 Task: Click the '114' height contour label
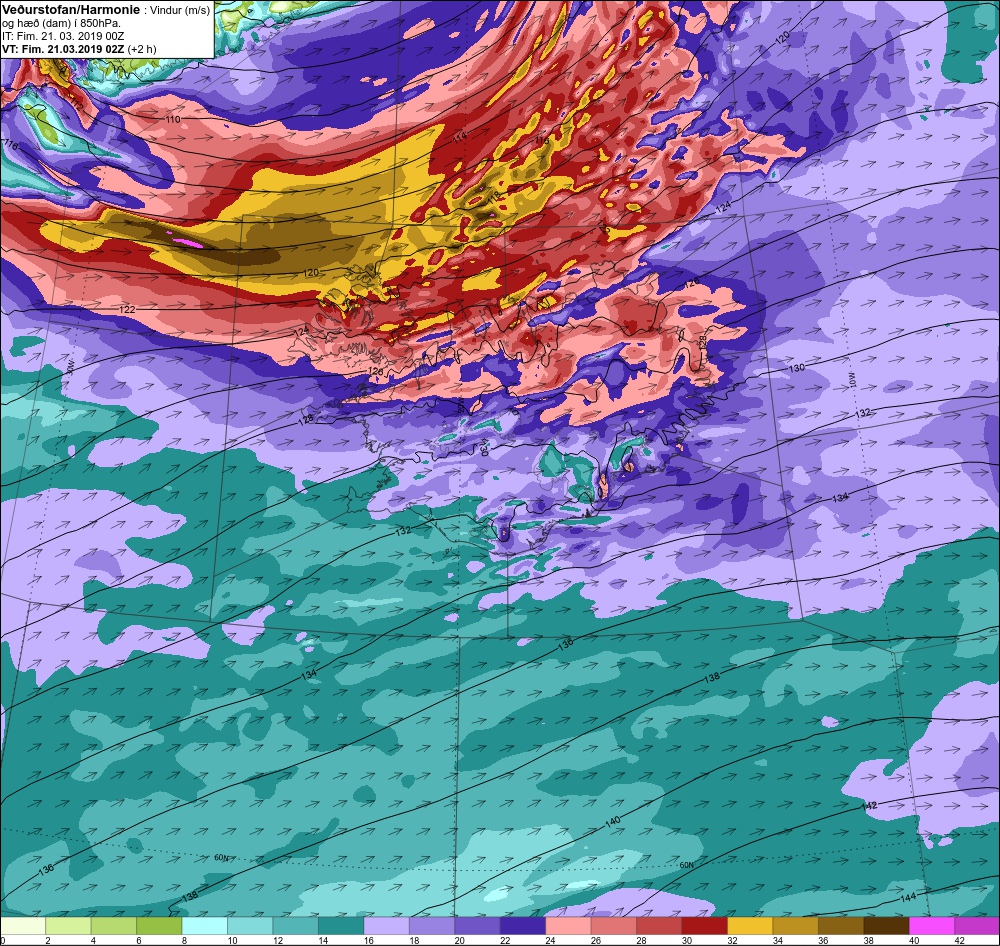460,136
